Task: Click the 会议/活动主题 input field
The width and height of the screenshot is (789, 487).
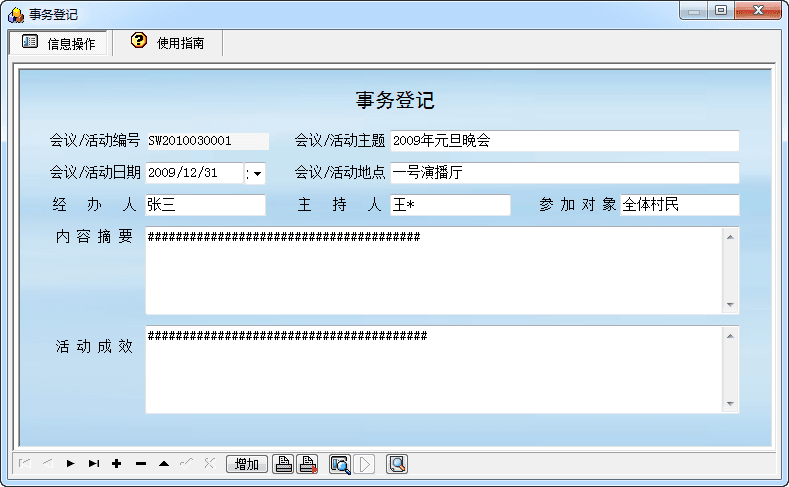Action: (564, 142)
